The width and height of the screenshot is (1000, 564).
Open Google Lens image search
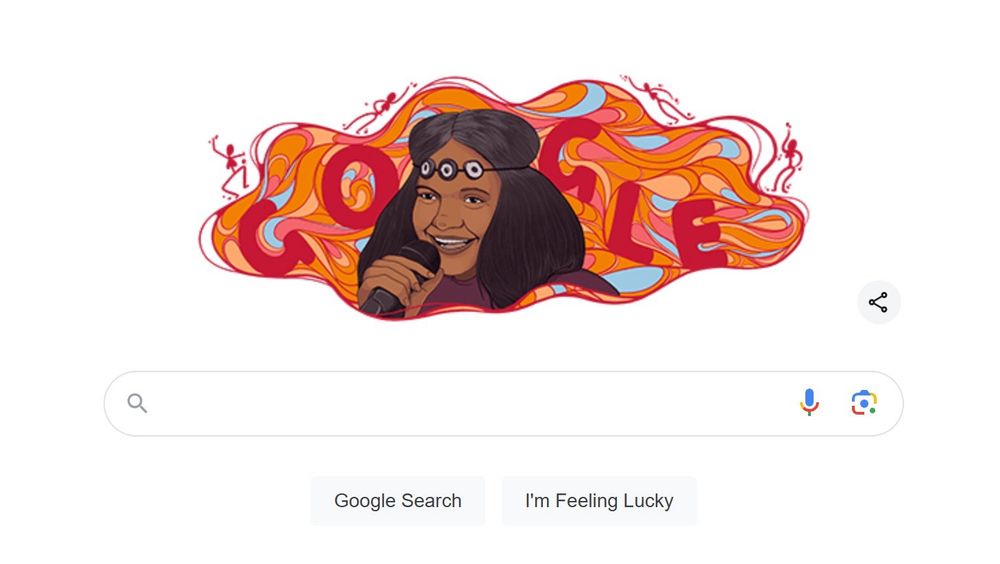coord(864,403)
